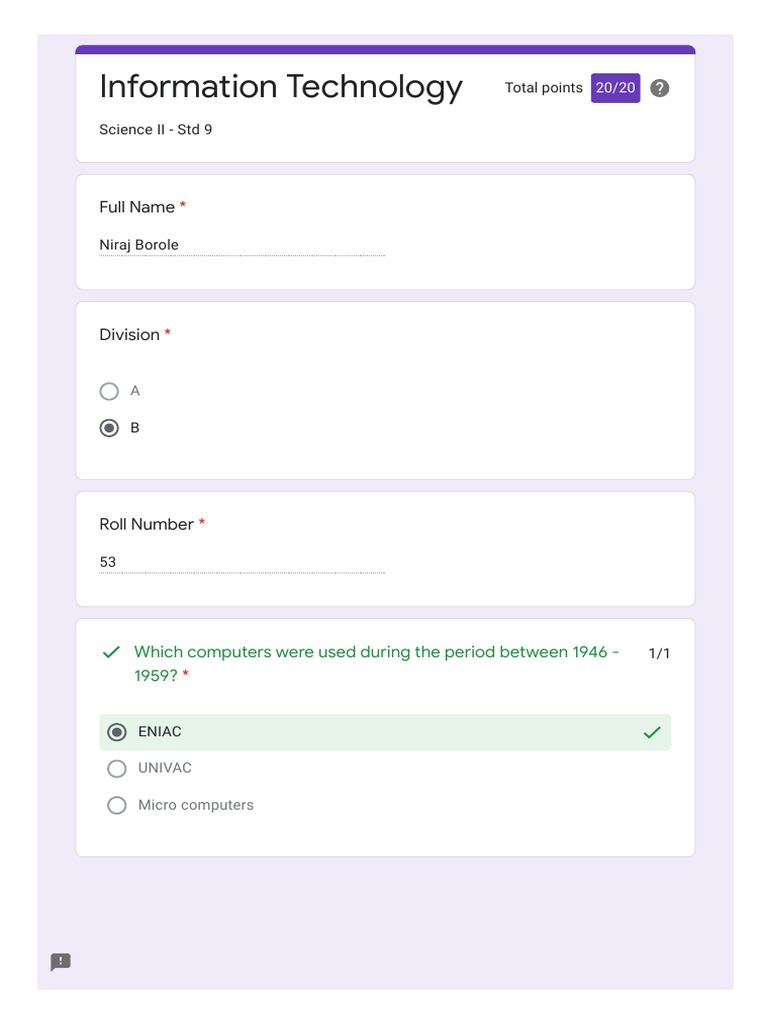This screenshot has height=1024, width=768.
Task: Click the Full Name input field
Action: coord(241,245)
